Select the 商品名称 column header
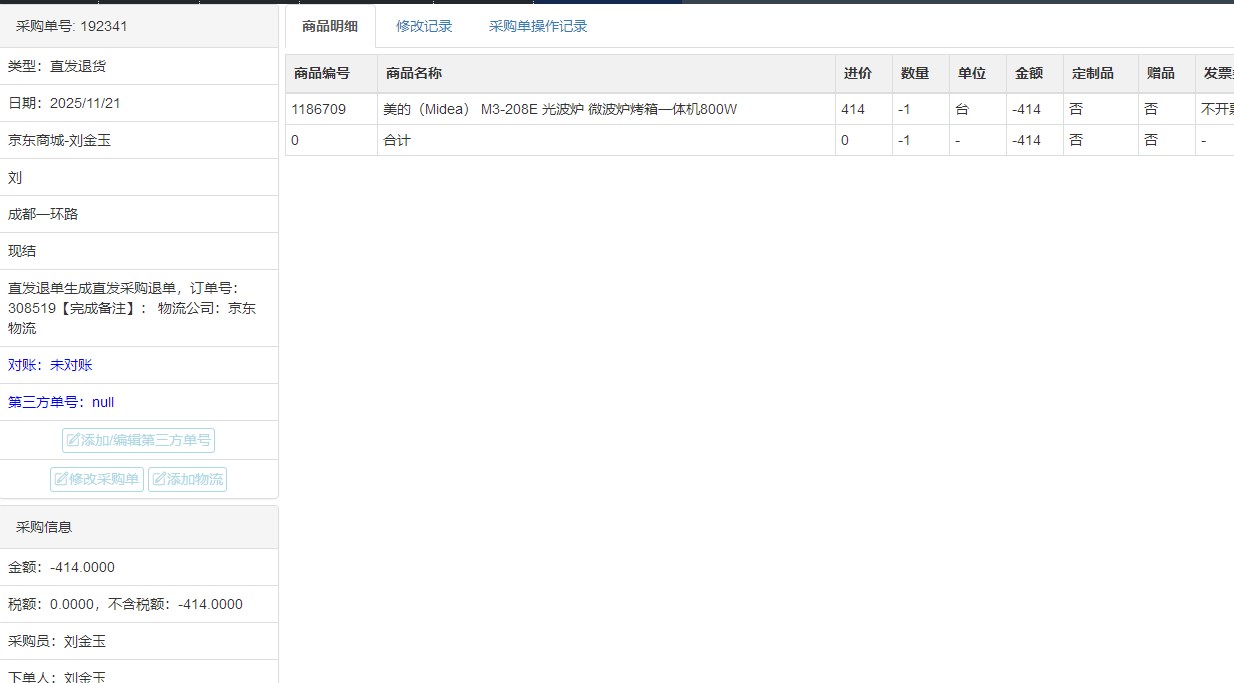The width and height of the screenshot is (1234, 683). [x=414, y=73]
